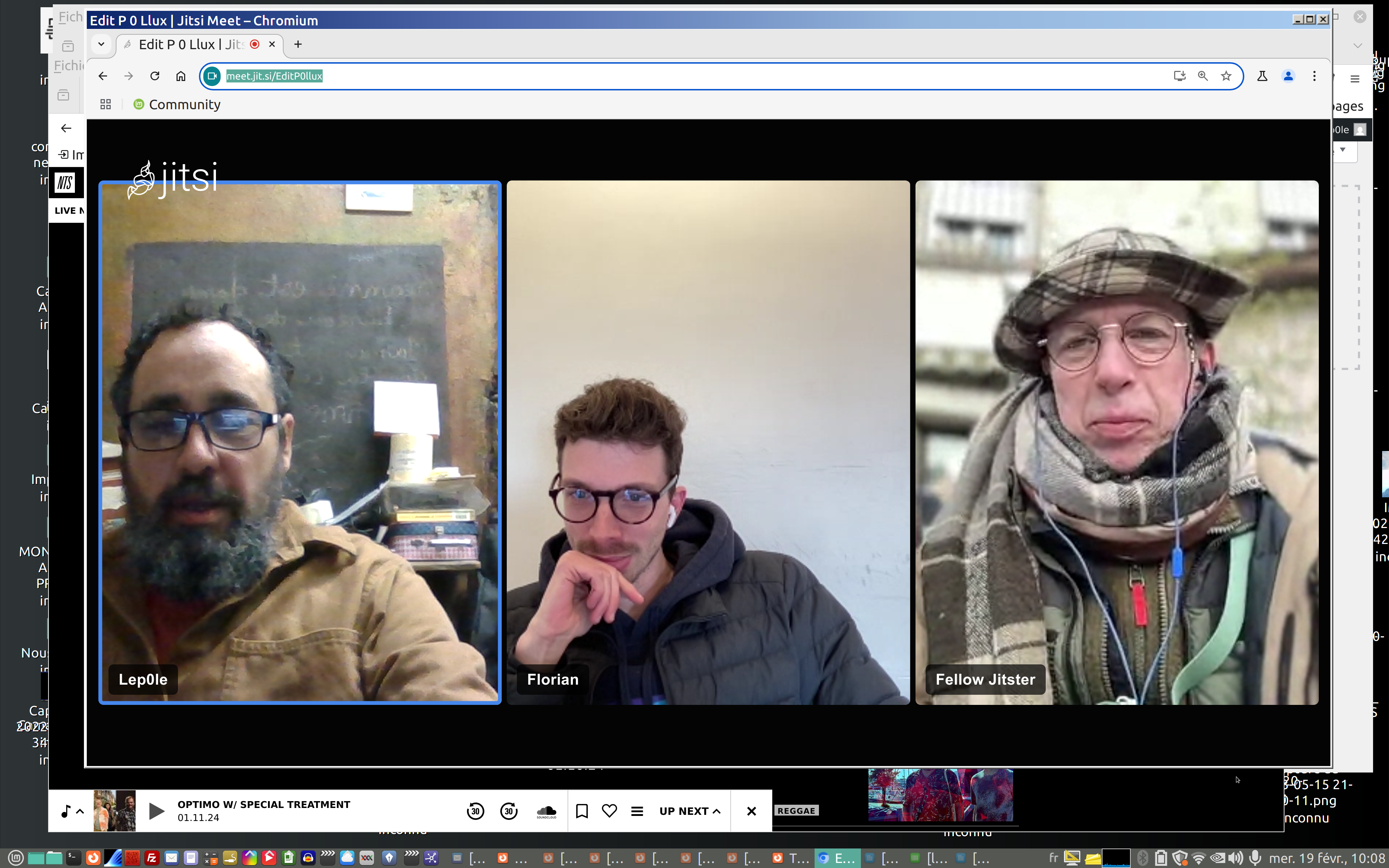Click the browser home icon
The width and height of the screenshot is (1389, 868).
coord(181,76)
